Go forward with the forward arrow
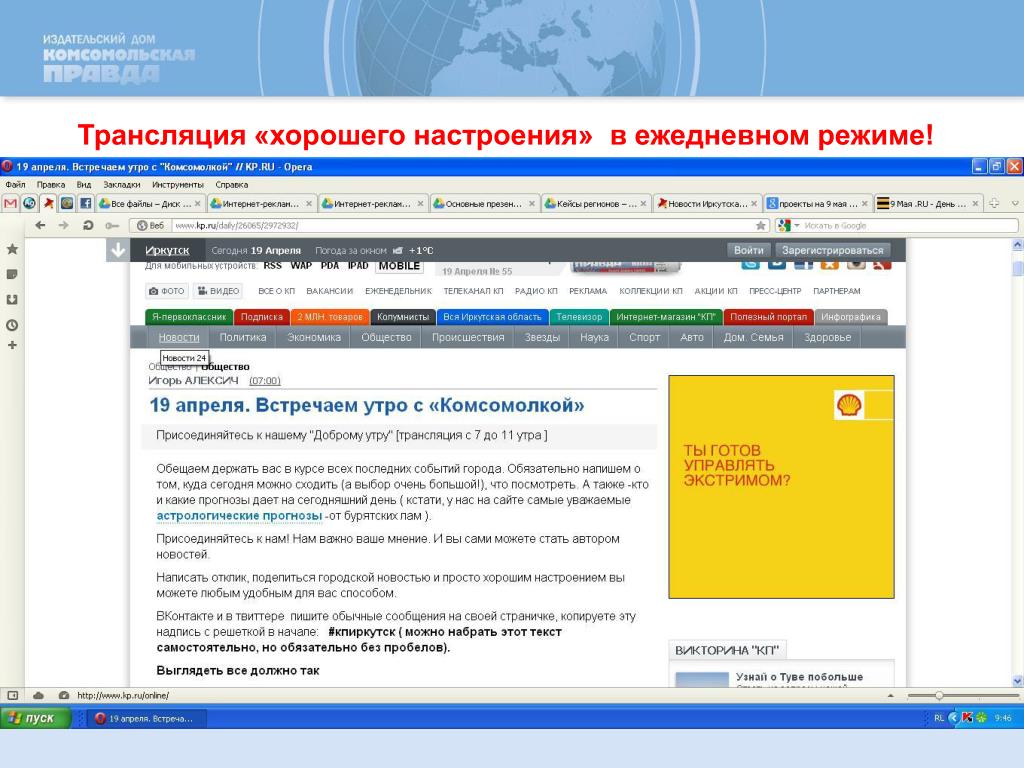The image size is (1024, 768). click(63, 225)
